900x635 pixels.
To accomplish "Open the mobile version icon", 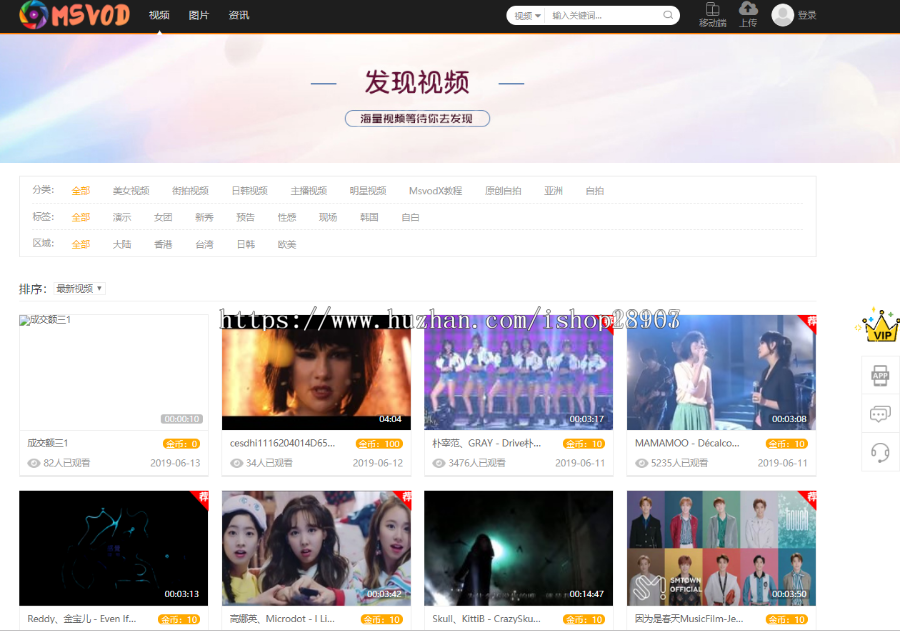I will click(712, 9).
